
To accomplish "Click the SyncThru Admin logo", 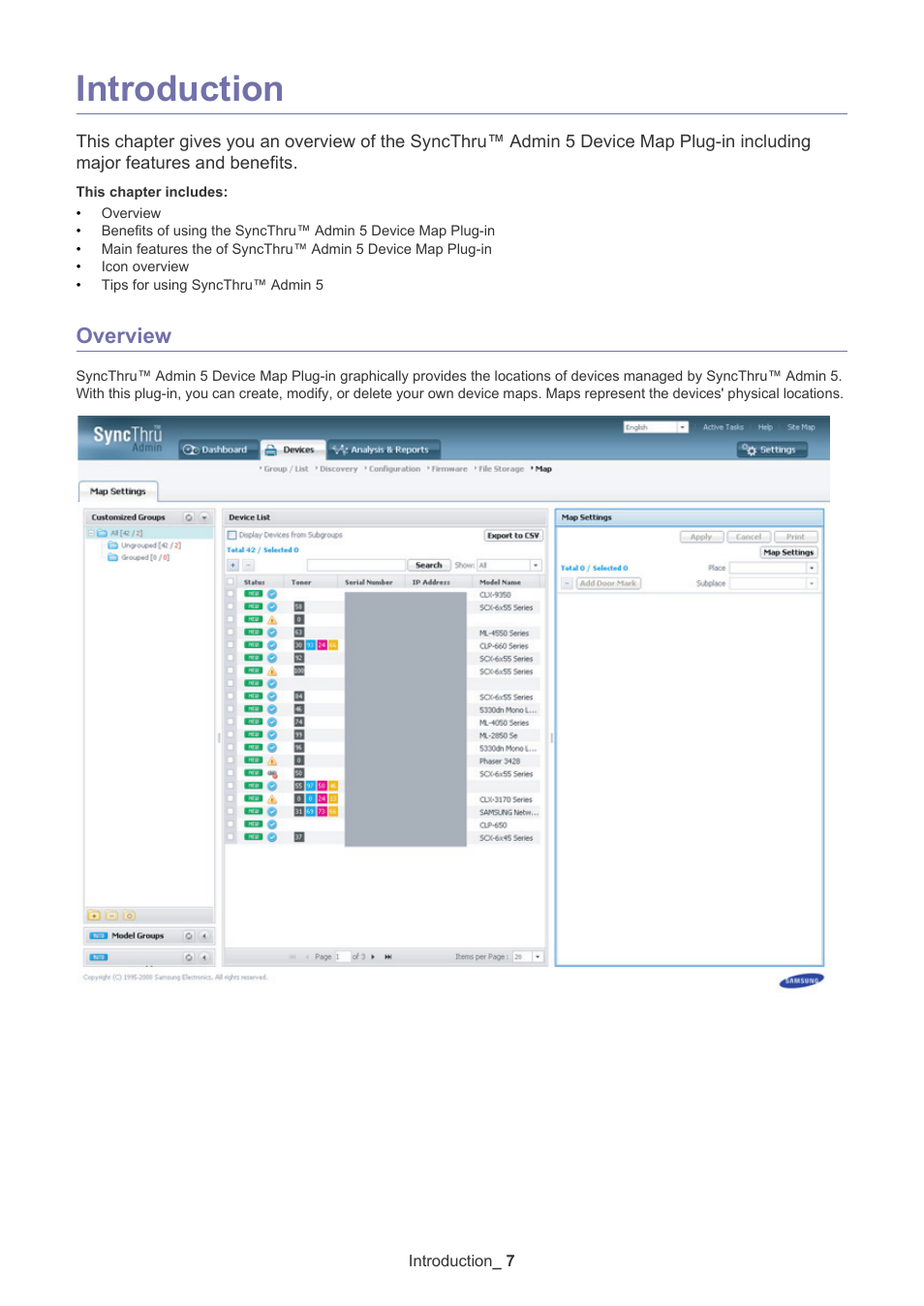I will coord(128,438).
